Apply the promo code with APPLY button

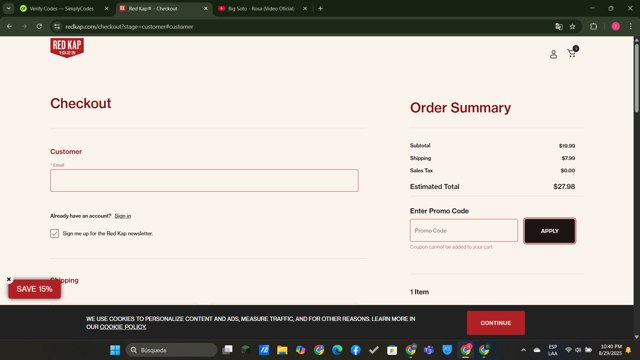(x=549, y=231)
